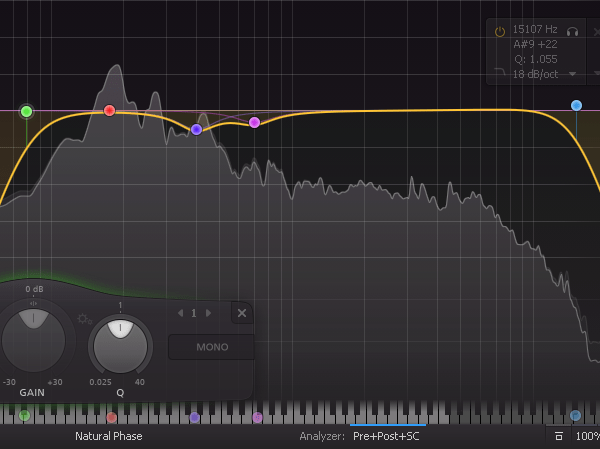Click the gain-Q link gear icon
Image resolution: width=600 pixels, height=449 pixels.
82,319
